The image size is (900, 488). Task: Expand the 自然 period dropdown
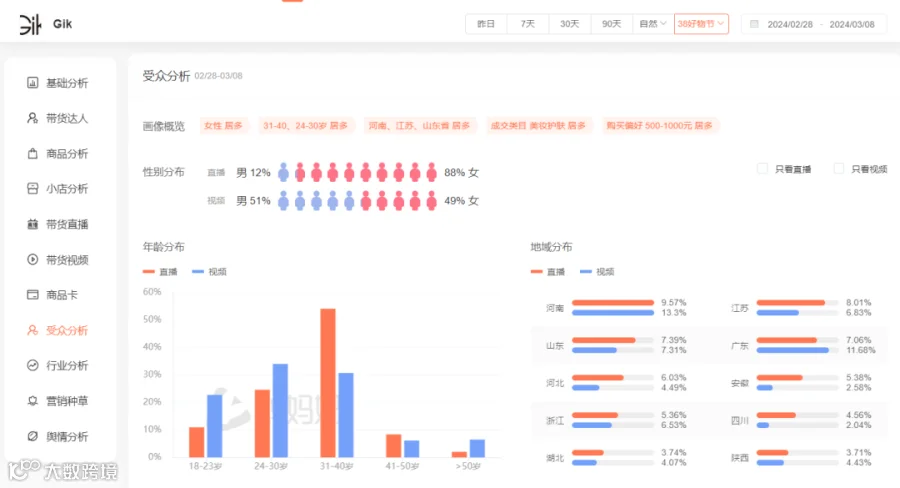point(653,24)
